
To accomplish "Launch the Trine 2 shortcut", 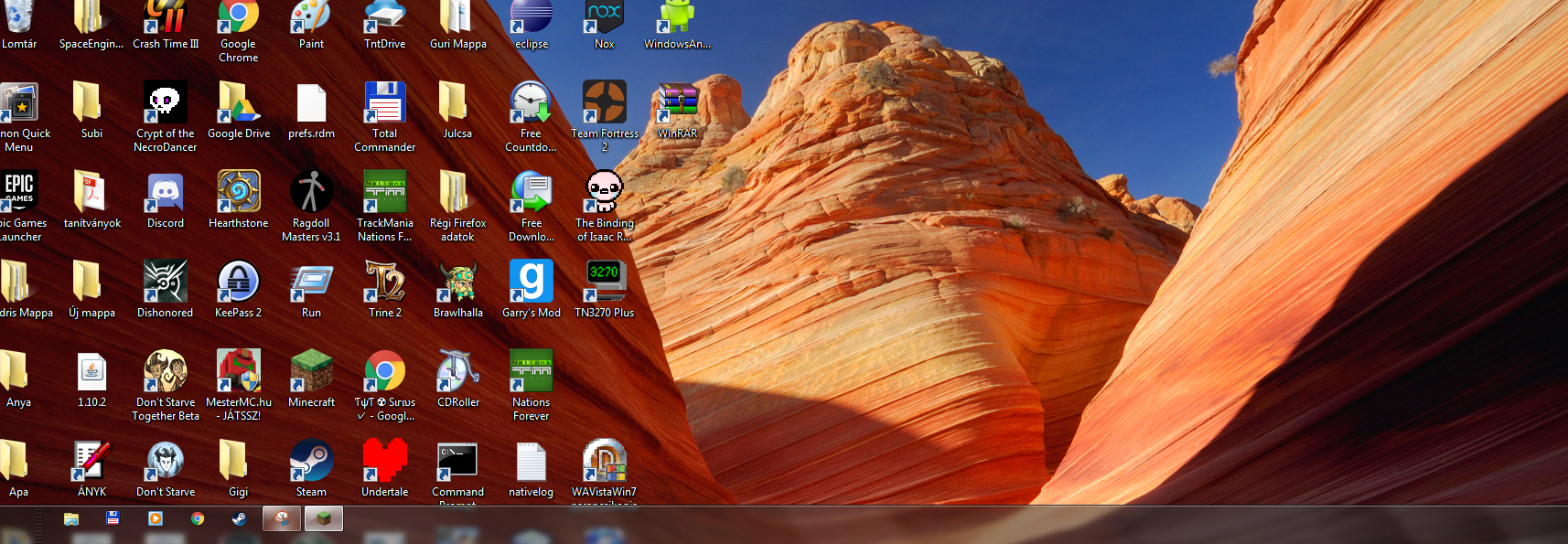I will pos(385,283).
